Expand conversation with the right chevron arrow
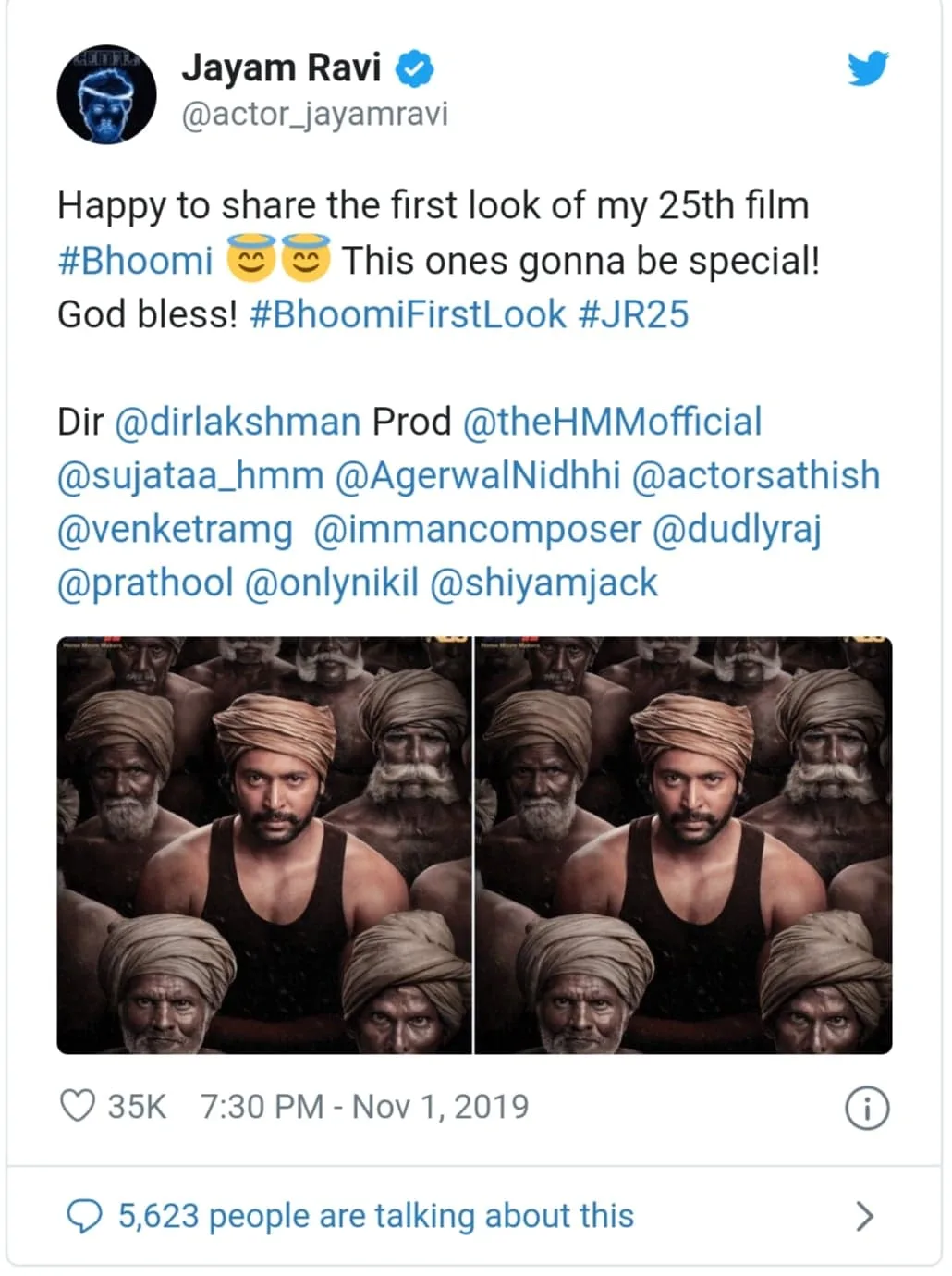This screenshot has height=1276, width=952. pyautogui.click(x=864, y=1216)
